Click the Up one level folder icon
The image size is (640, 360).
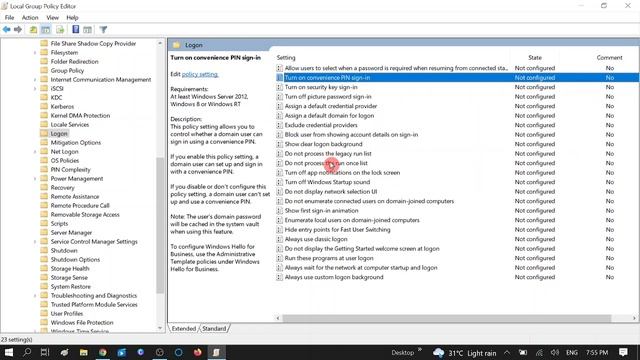click(33, 29)
